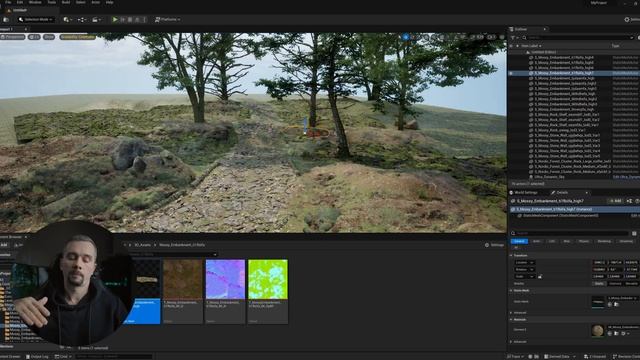Collapse the Untitled (Editor) world row

click(x=527, y=52)
